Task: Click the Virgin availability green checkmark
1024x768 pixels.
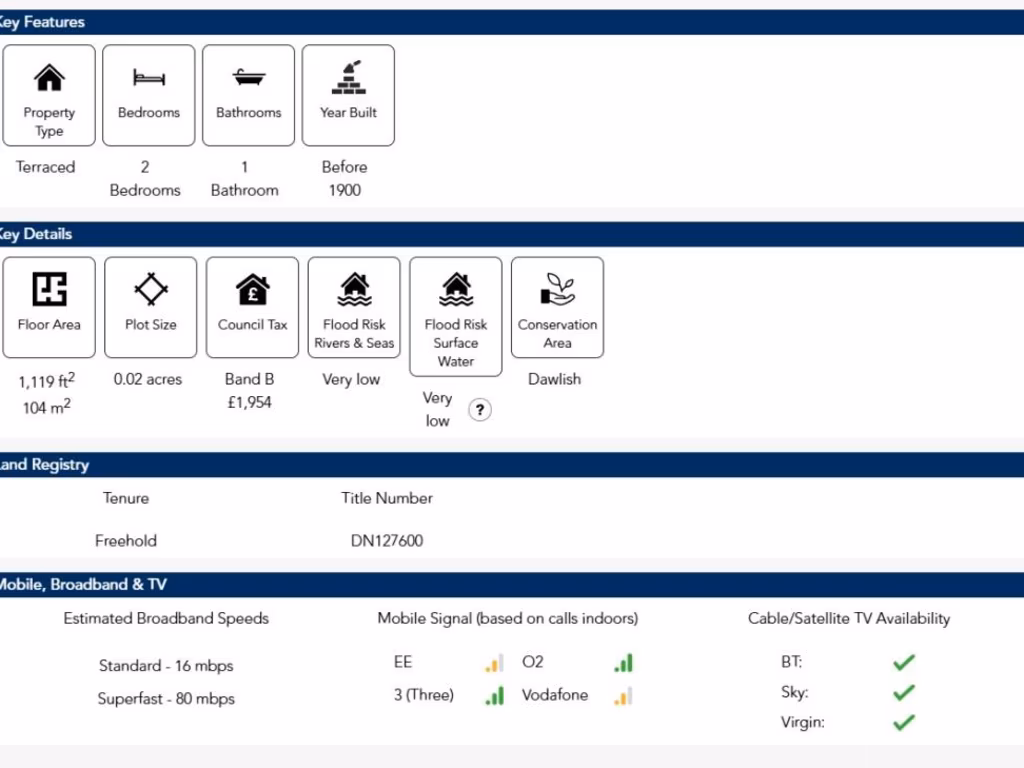Action: click(904, 722)
